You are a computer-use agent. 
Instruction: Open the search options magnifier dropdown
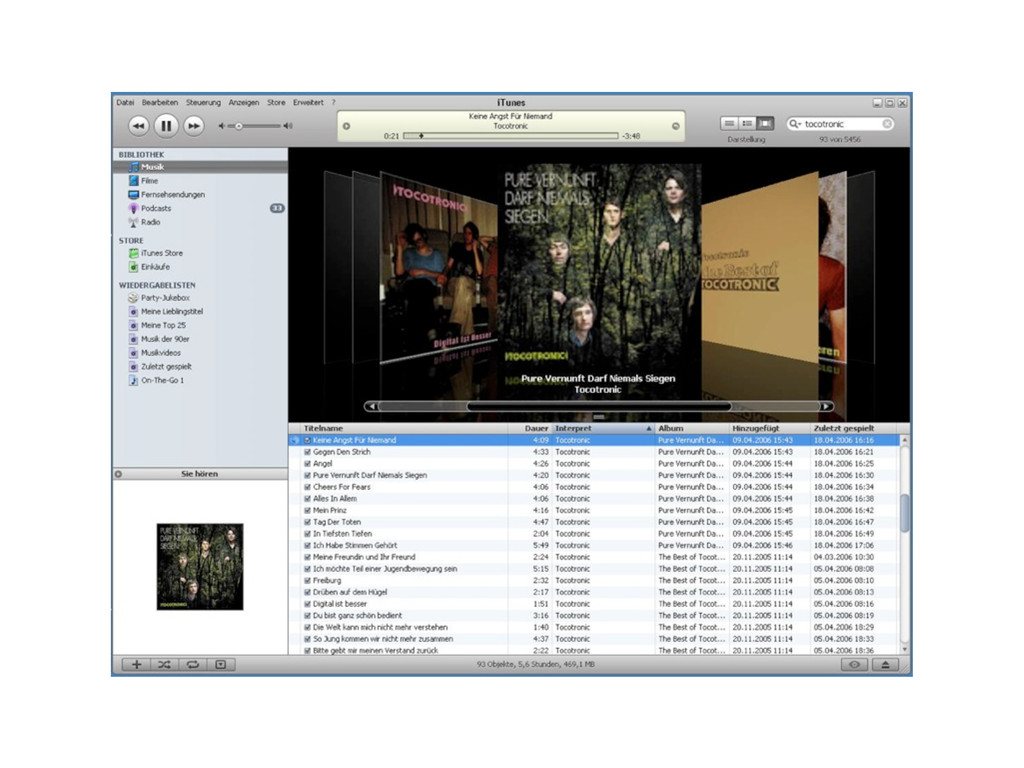[x=795, y=123]
